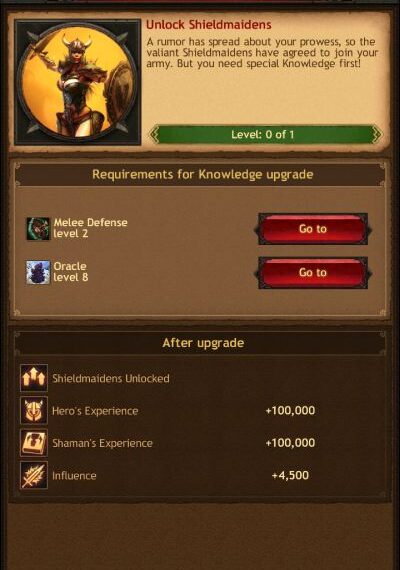Click the Influence sword icon
This screenshot has height=570, width=400.
34,475
